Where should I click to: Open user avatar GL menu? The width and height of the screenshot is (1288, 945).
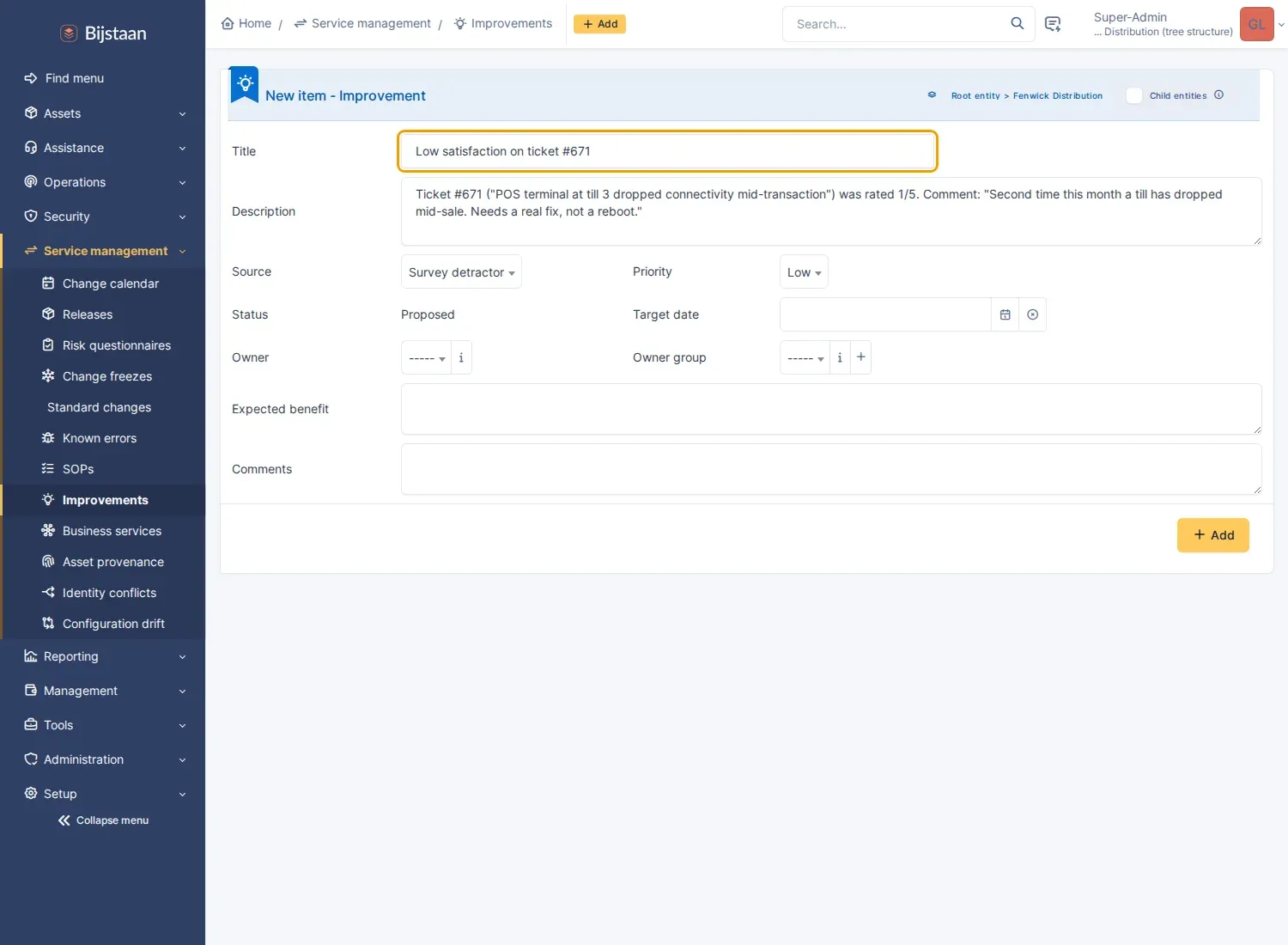pyautogui.click(x=1256, y=24)
